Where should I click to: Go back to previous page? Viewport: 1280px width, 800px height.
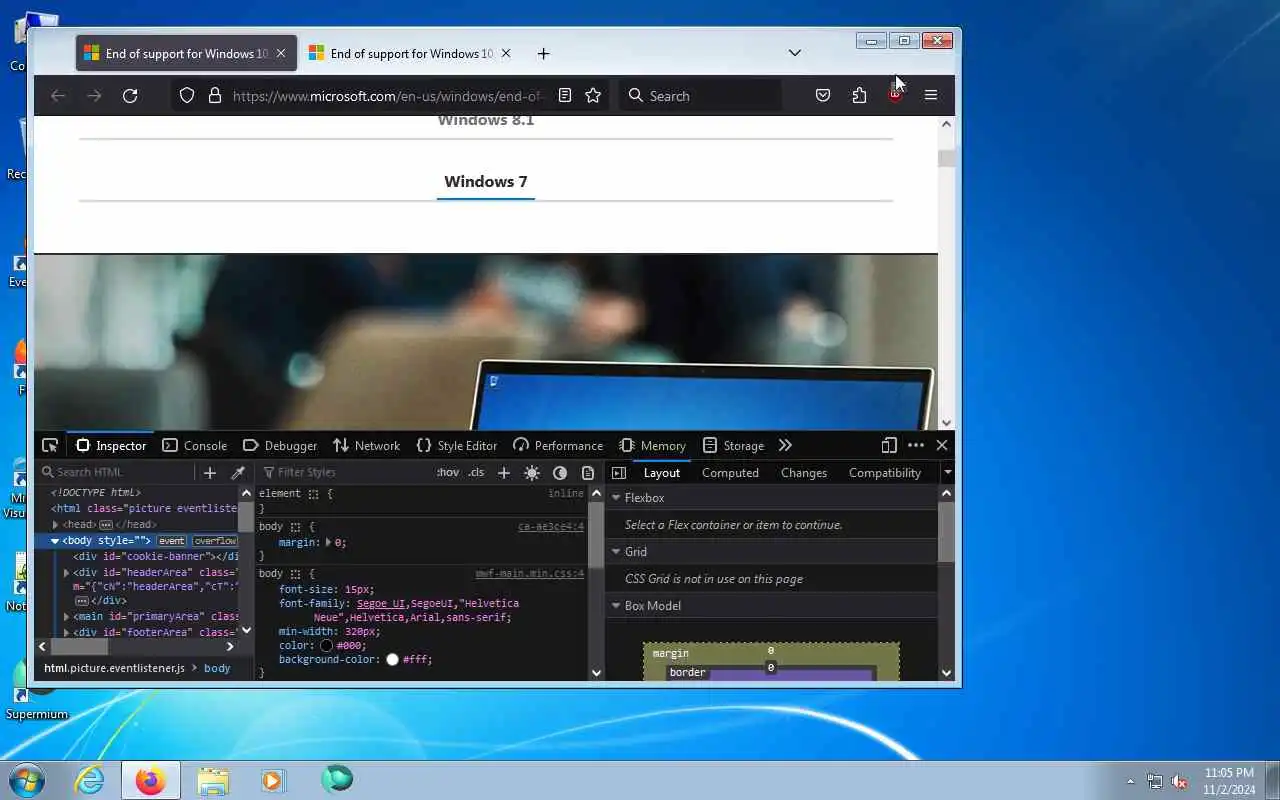tap(58, 95)
